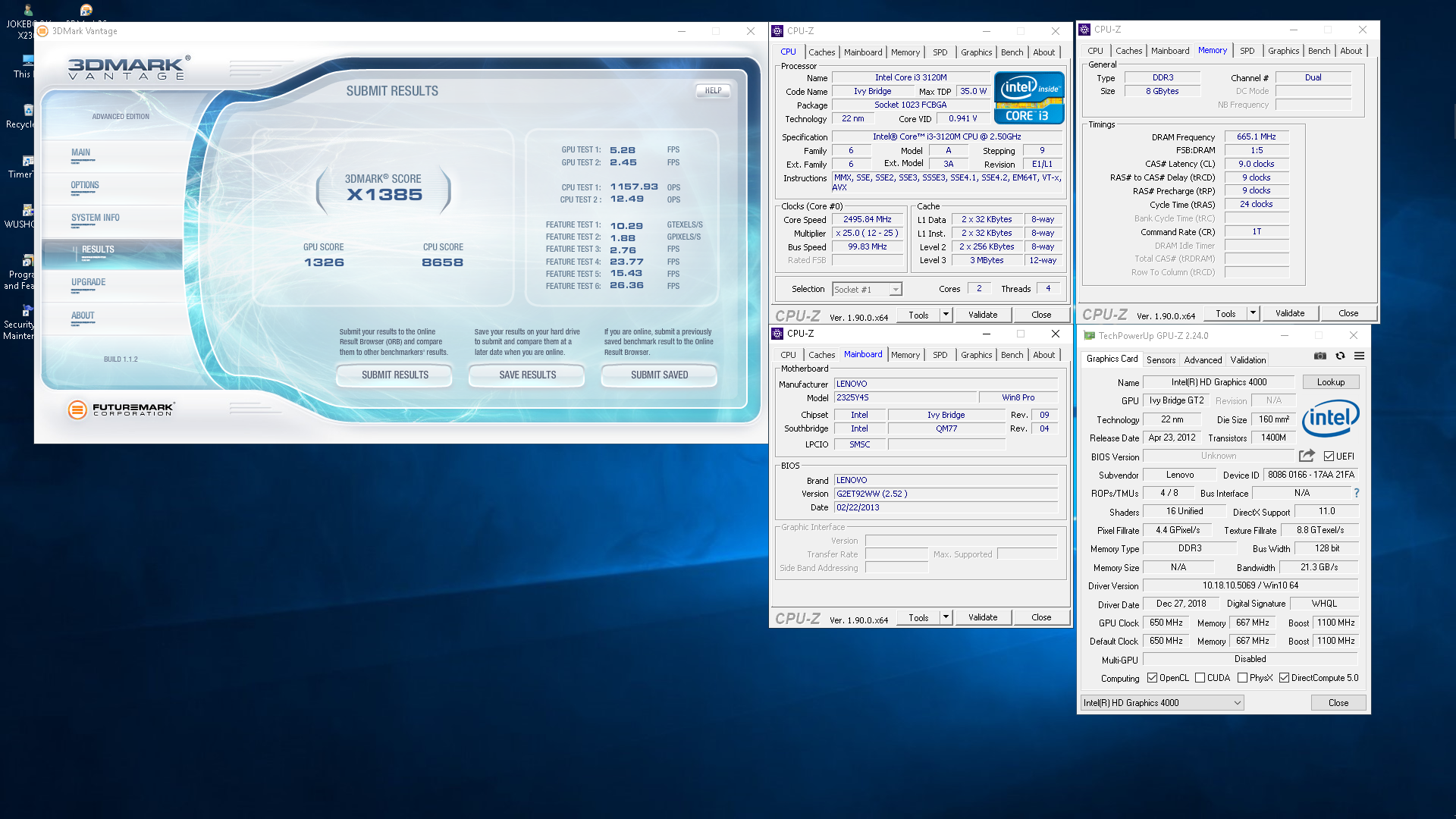The height and width of the screenshot is (819, 1456).
Task: Toggle the CUDA checkbox
Action: (x=1200, y=678)
